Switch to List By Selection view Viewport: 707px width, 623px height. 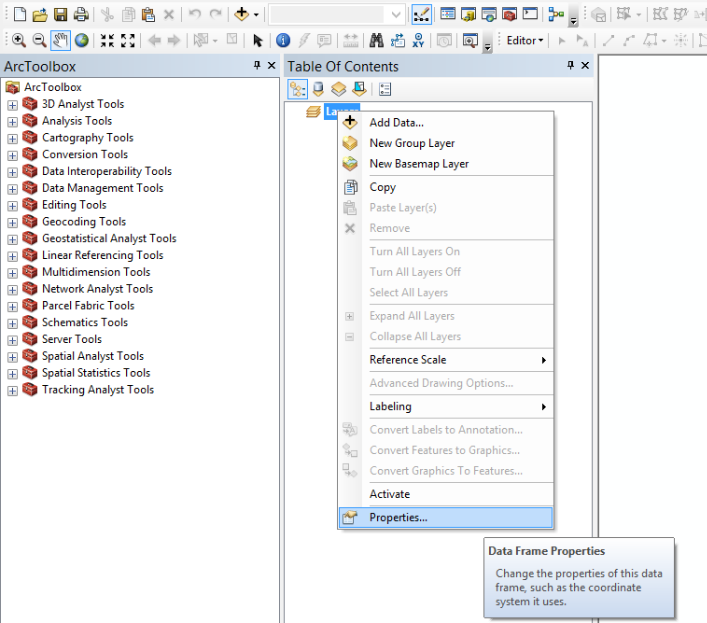pyautogui.click(x=359, y=89)
